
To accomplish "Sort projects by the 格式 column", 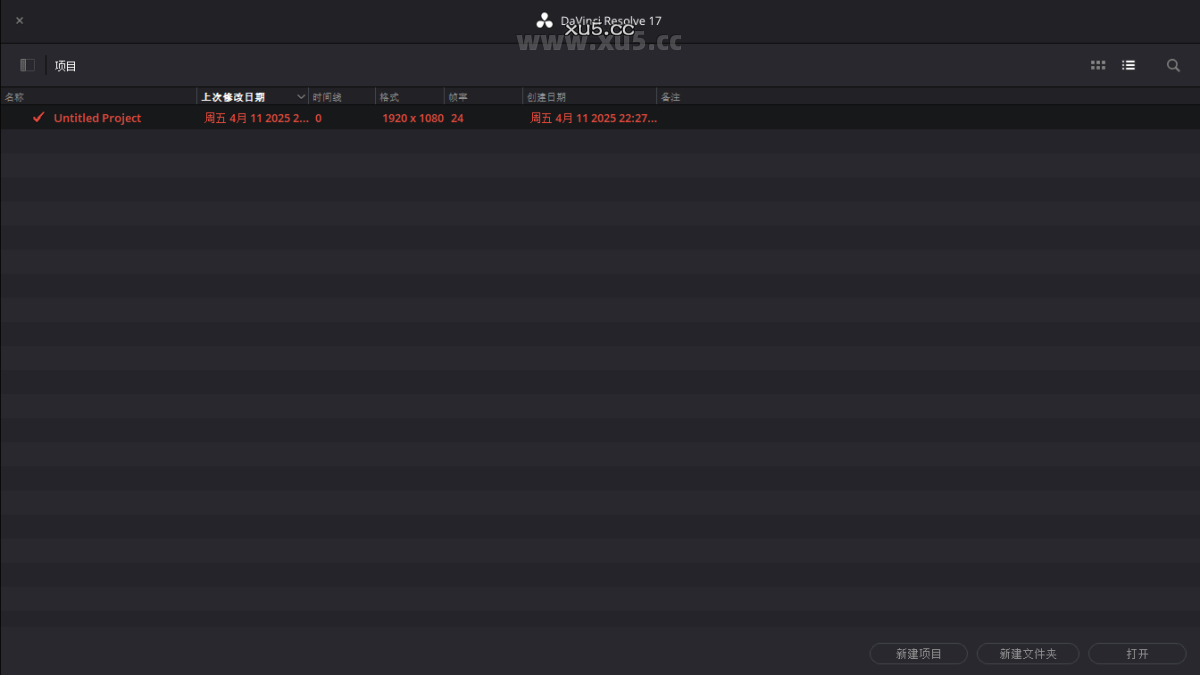I will coord(390,96).
